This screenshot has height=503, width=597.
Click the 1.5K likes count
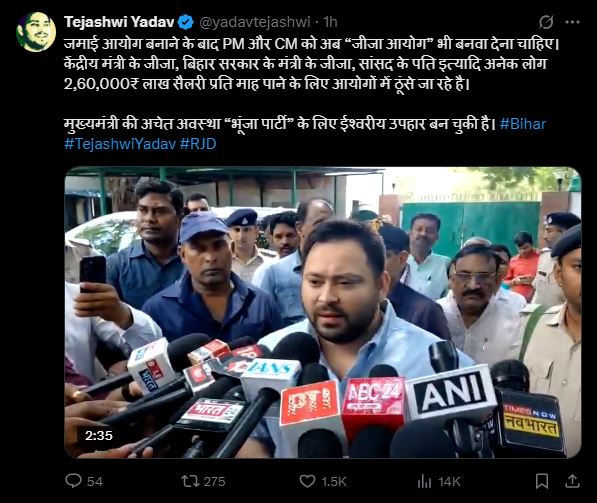pyautogui.click(x=334, y=481)
